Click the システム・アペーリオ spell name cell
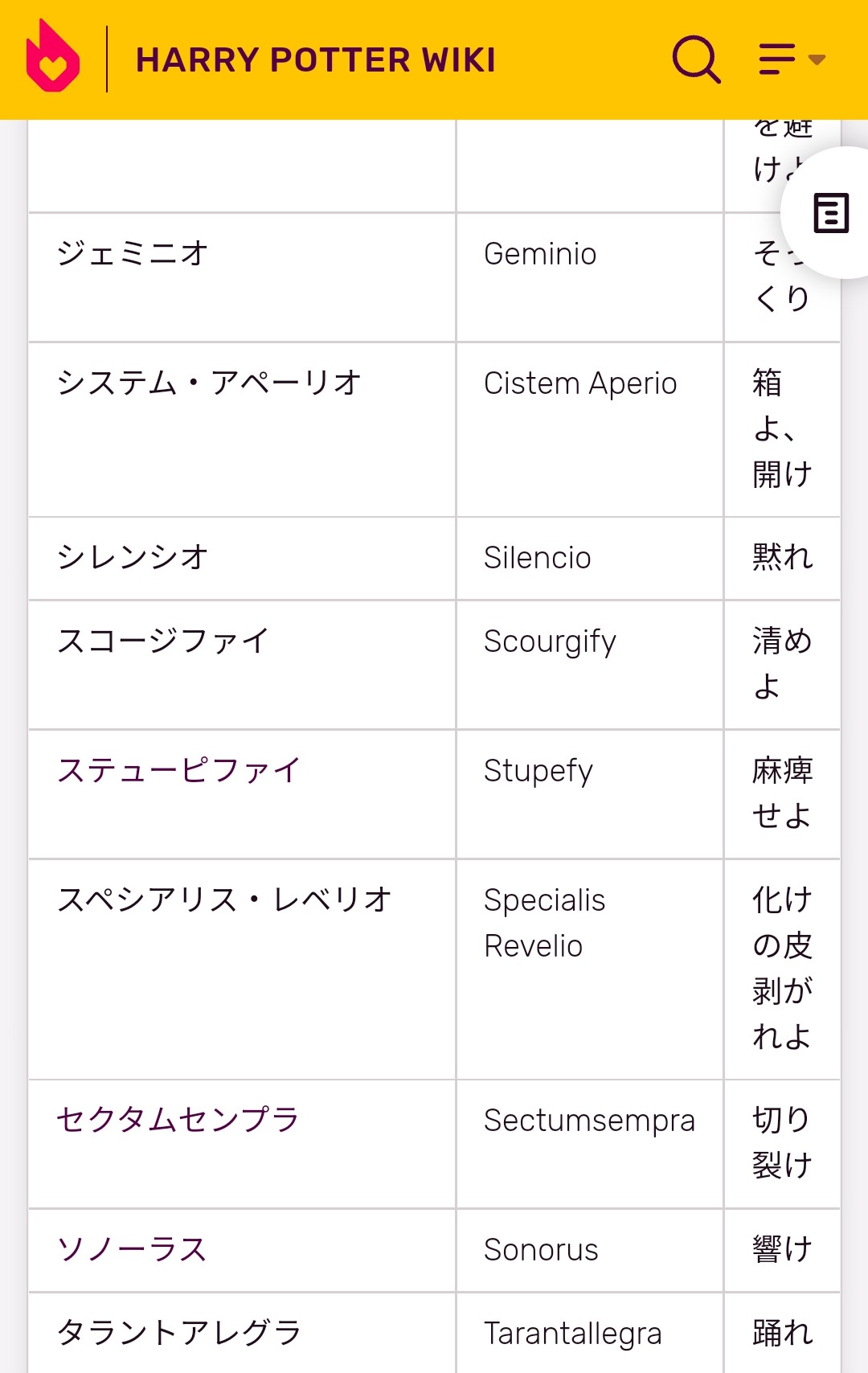 pyautogui.click(x=242, y=429)
